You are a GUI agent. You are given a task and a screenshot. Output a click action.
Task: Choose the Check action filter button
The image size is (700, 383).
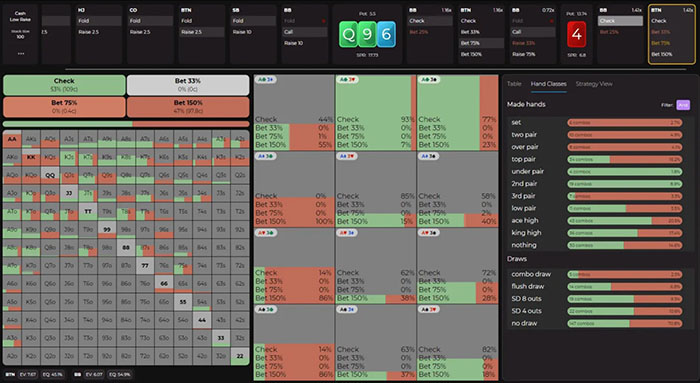point(64,85)
